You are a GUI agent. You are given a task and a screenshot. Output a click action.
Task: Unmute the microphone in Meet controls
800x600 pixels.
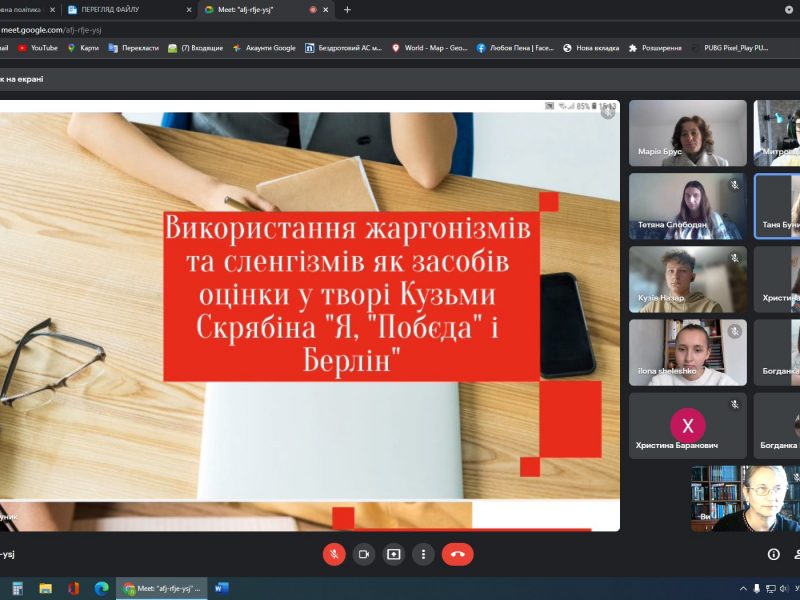[x=334, y=554]
